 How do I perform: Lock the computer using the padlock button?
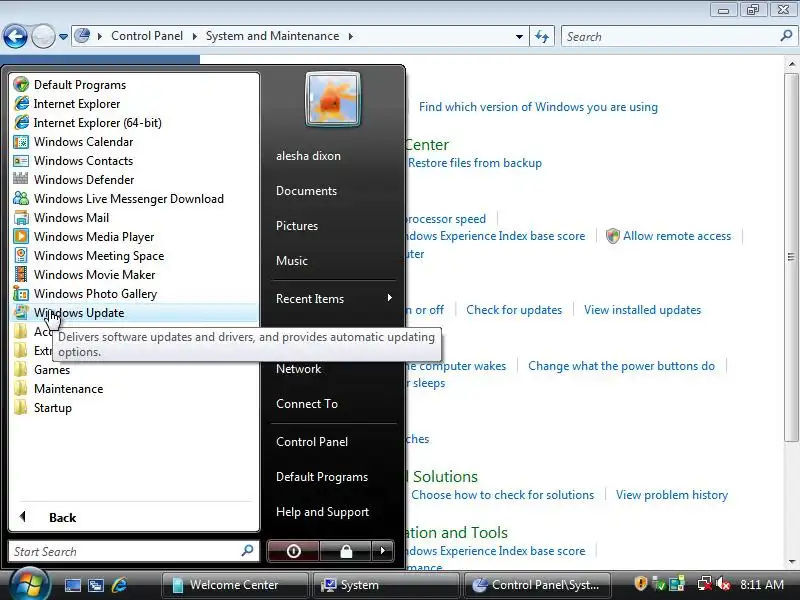pyautogui.click(x=346, y=551)
